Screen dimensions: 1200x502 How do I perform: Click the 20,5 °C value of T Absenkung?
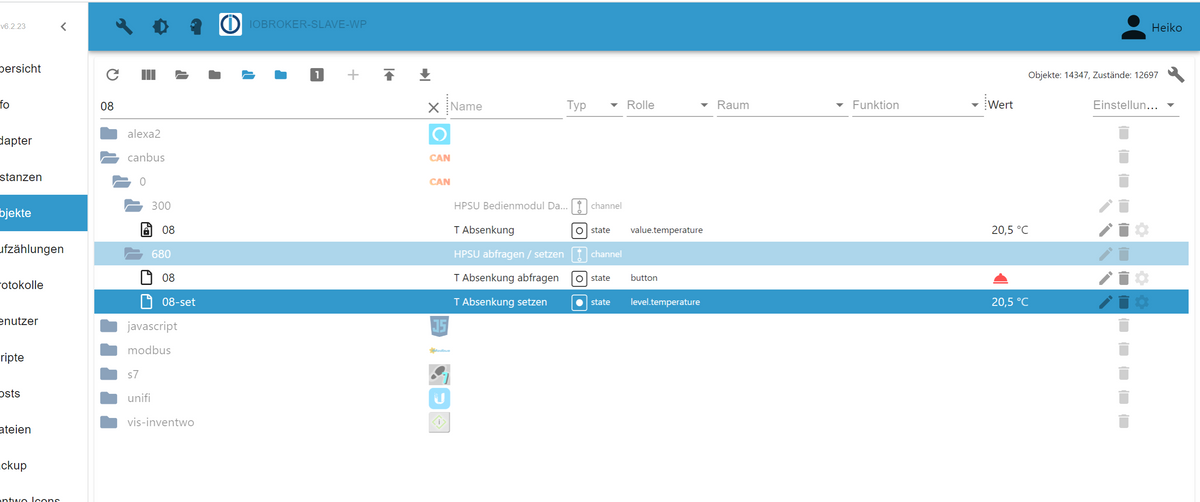[x=1009, y=230]
